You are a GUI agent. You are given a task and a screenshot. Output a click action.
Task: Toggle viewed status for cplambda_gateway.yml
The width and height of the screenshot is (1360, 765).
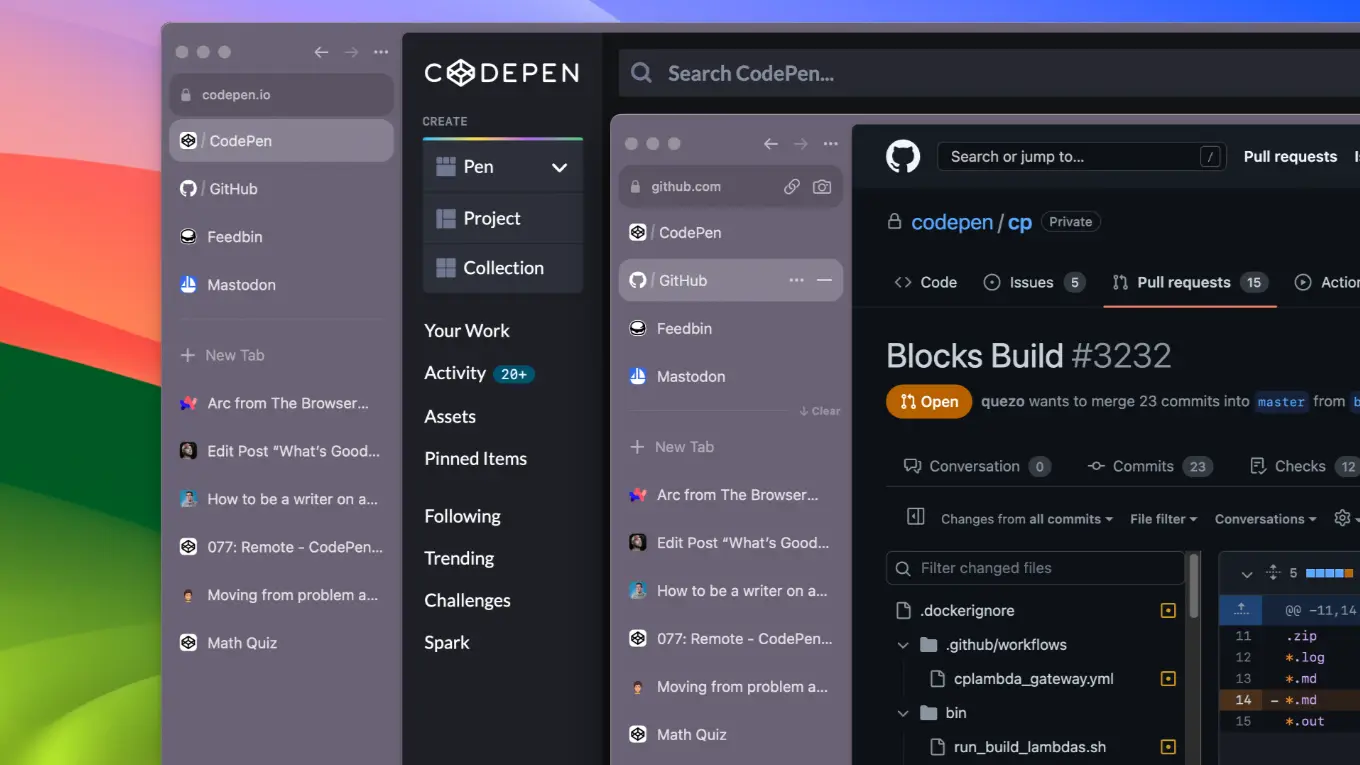(x=1167, y=678)
